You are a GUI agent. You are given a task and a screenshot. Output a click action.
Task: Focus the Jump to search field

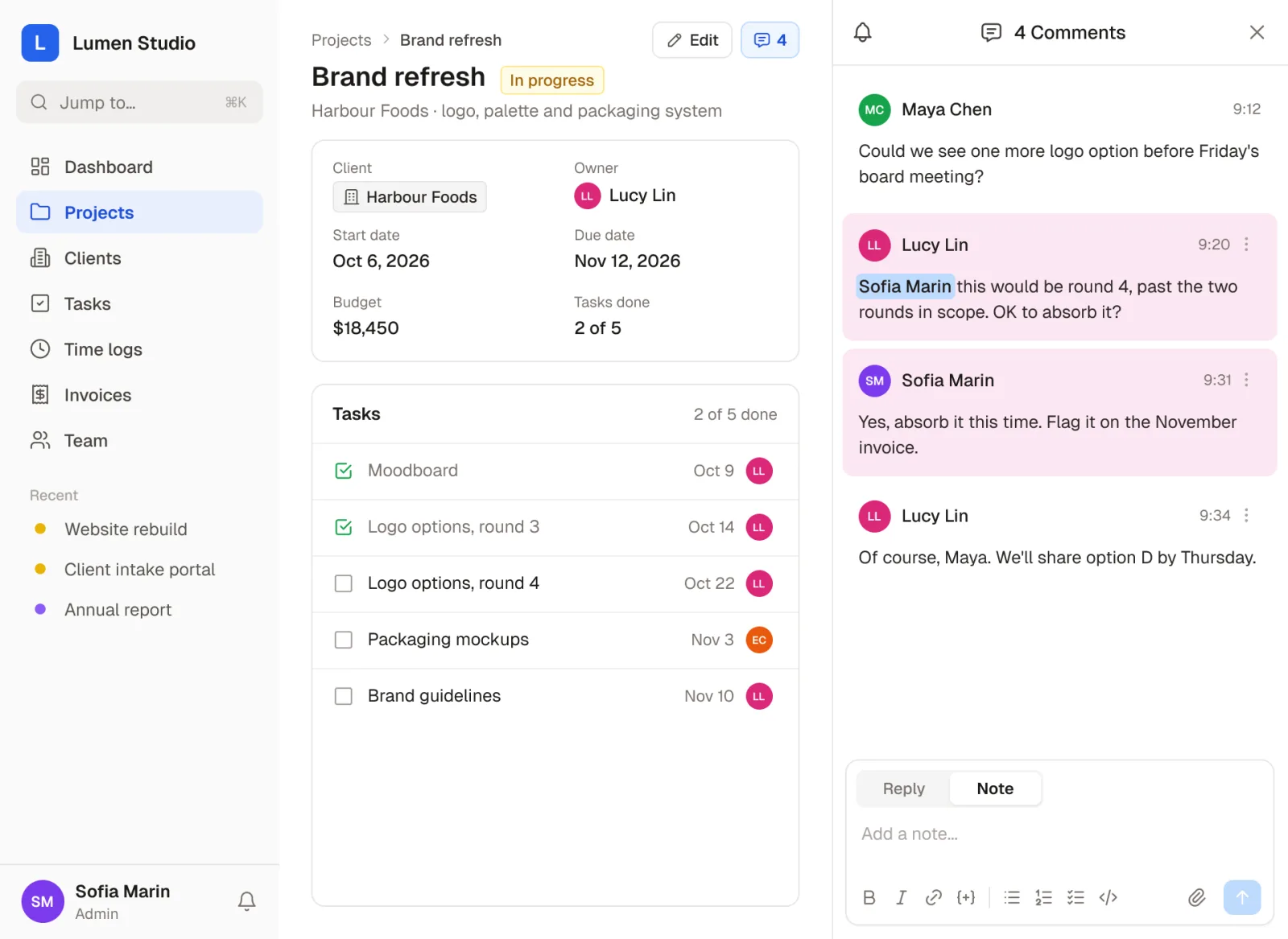(x=139, y=102)
